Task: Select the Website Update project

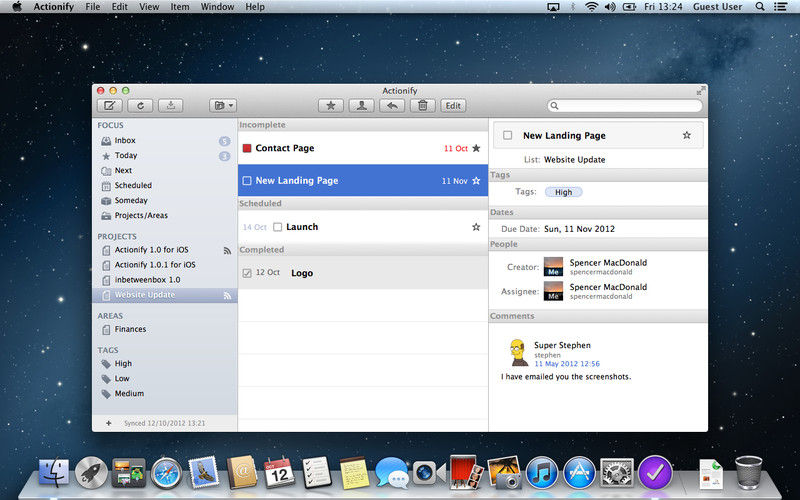Action: click(165, 295)
